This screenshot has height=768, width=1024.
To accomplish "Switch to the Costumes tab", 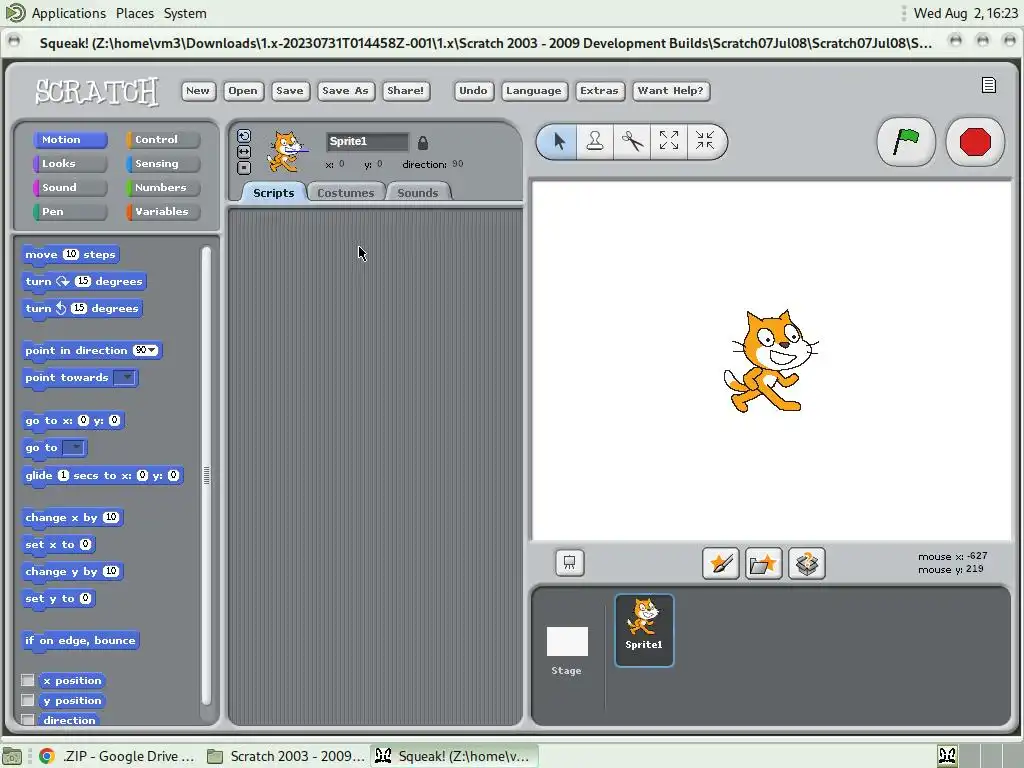I will click(x=345, y=193).
